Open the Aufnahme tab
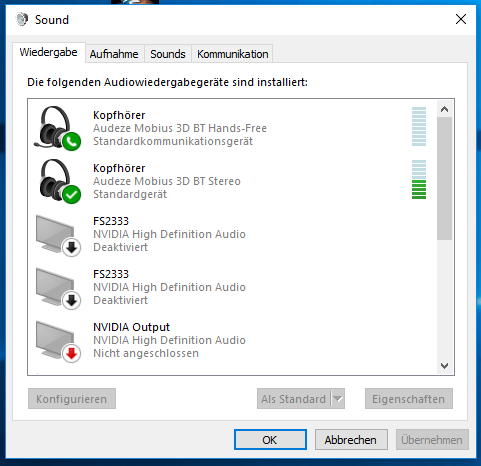The height and width of the screenshot is (466, 481). coord(114,54)
